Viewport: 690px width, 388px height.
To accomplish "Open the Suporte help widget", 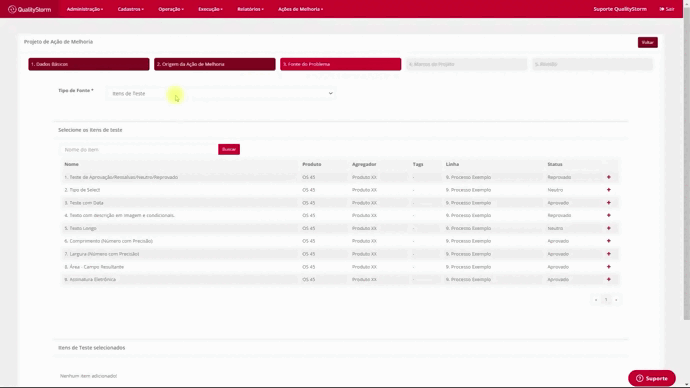I will click(652, 378).
